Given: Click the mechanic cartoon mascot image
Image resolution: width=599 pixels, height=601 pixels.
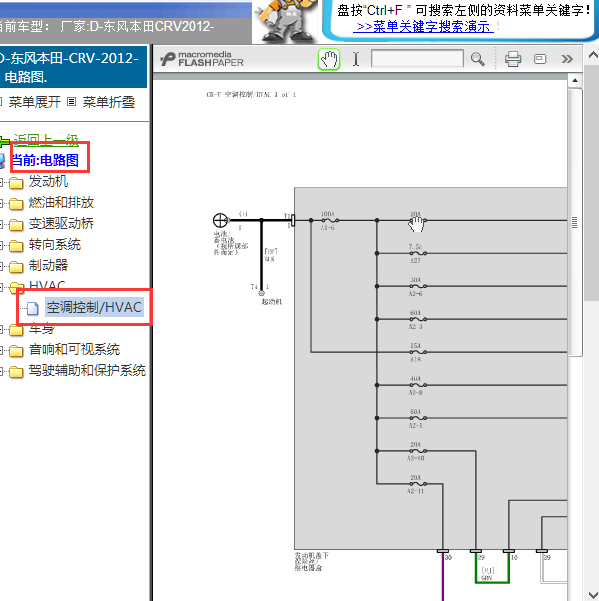Looking at the screenshot, I should point(287,21).
